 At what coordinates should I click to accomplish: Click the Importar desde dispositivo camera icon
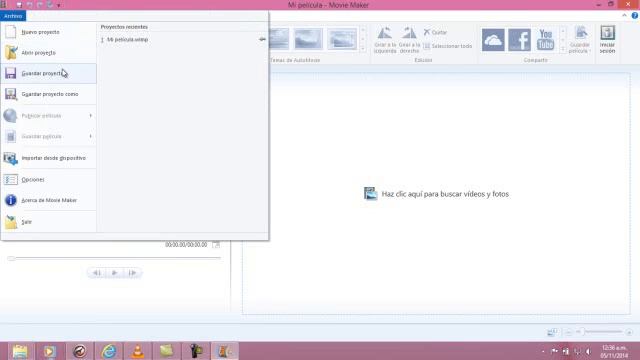11,158
